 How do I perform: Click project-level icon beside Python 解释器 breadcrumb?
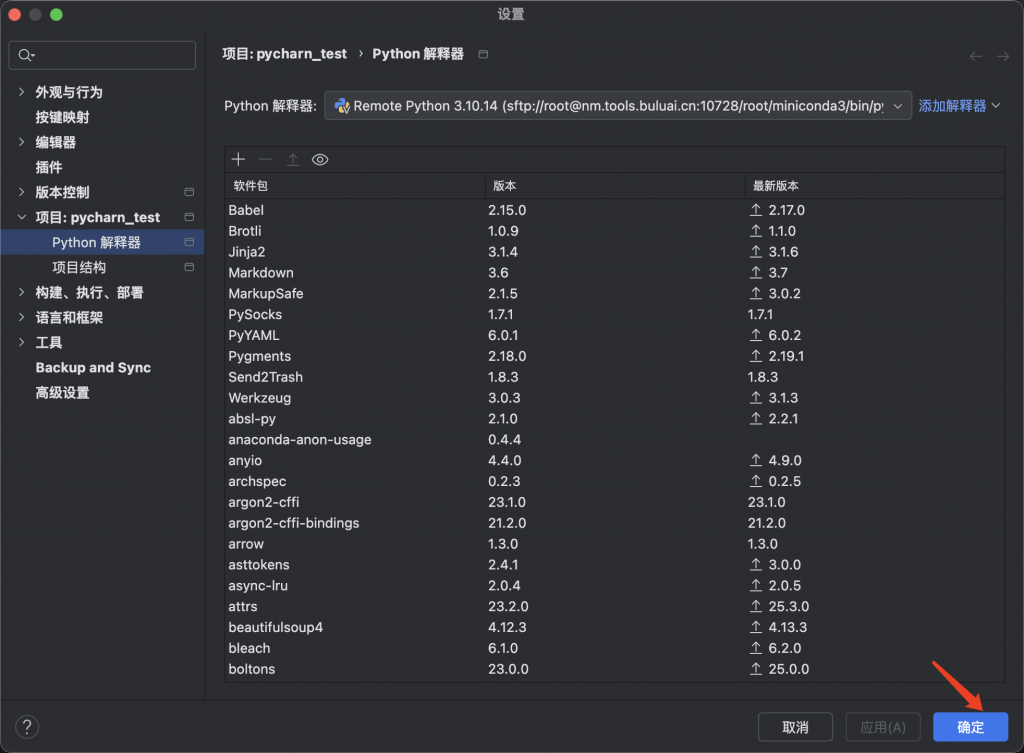483,54
